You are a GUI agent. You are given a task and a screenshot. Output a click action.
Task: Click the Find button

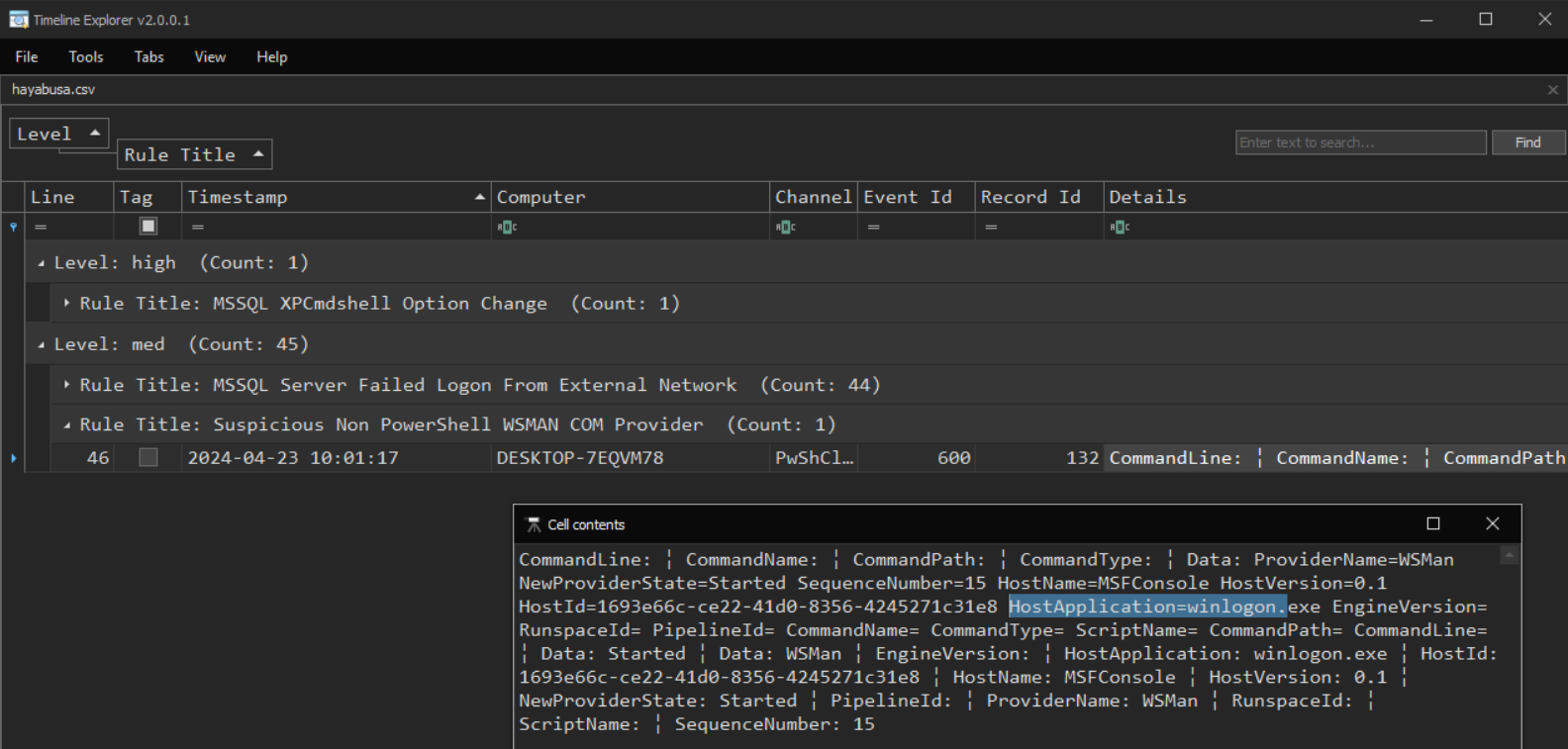pos(1528,142)
